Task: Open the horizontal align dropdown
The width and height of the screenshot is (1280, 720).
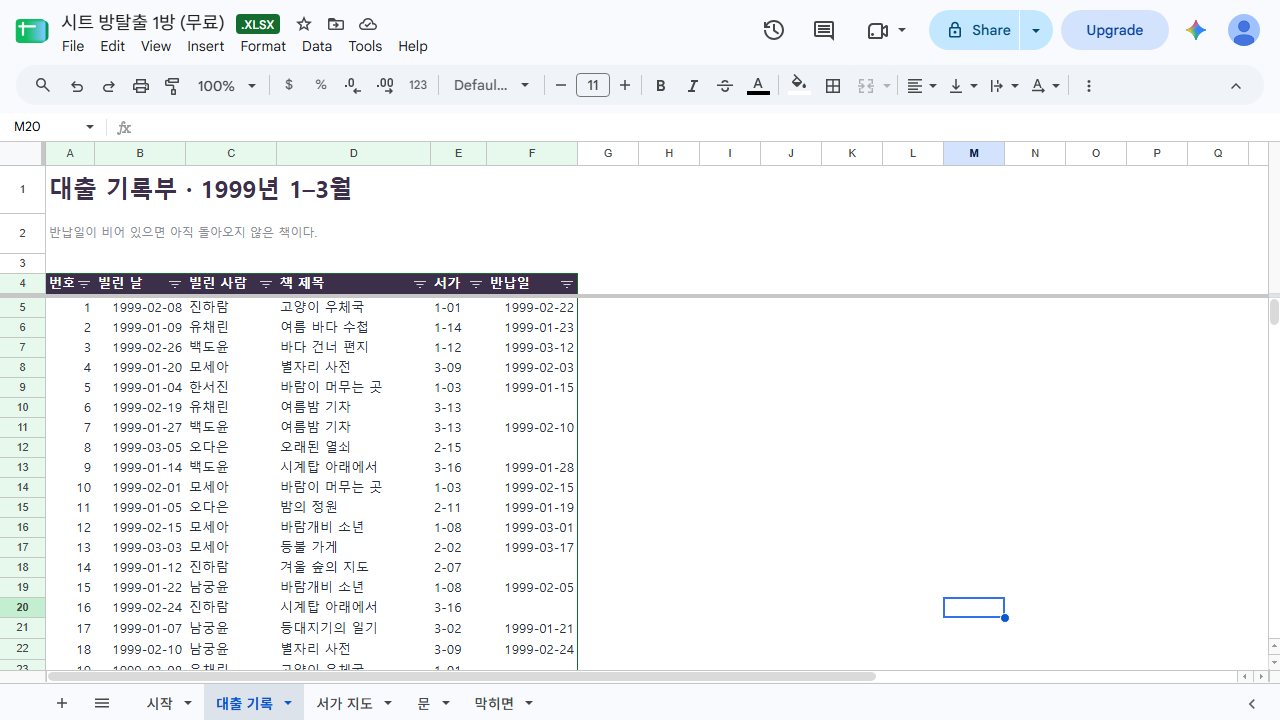Action: pyautogui.click(x=921, y=86)
